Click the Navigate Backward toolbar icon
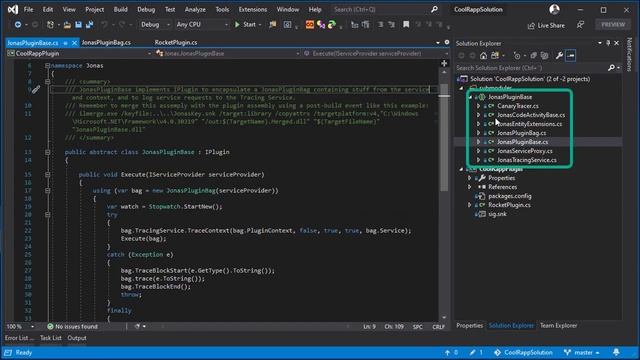The height and width of the screenshot is (360, 640). [18, 25]
